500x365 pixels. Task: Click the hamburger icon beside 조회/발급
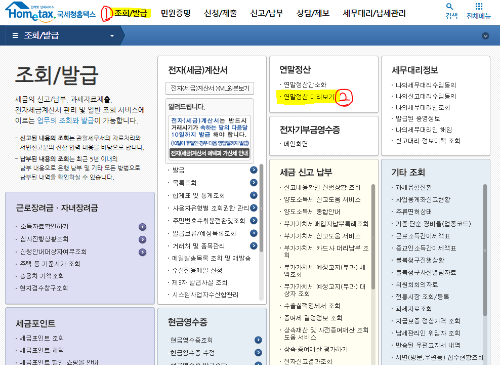coord(15,35)
